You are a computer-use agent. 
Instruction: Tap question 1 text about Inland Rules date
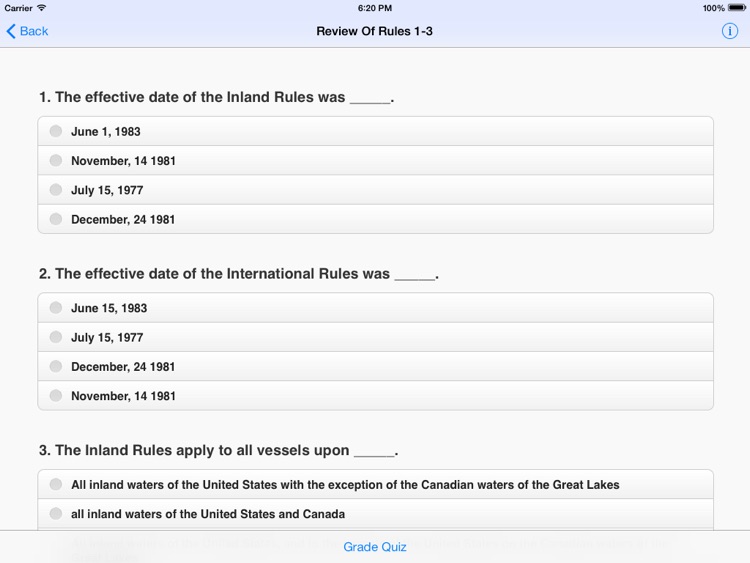[x=217, y=97]
